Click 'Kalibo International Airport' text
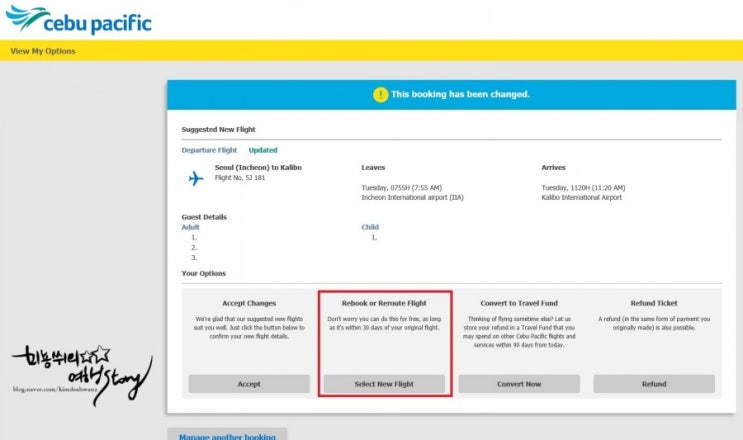Screen dimensions: 743x440 tap(581, 198)
